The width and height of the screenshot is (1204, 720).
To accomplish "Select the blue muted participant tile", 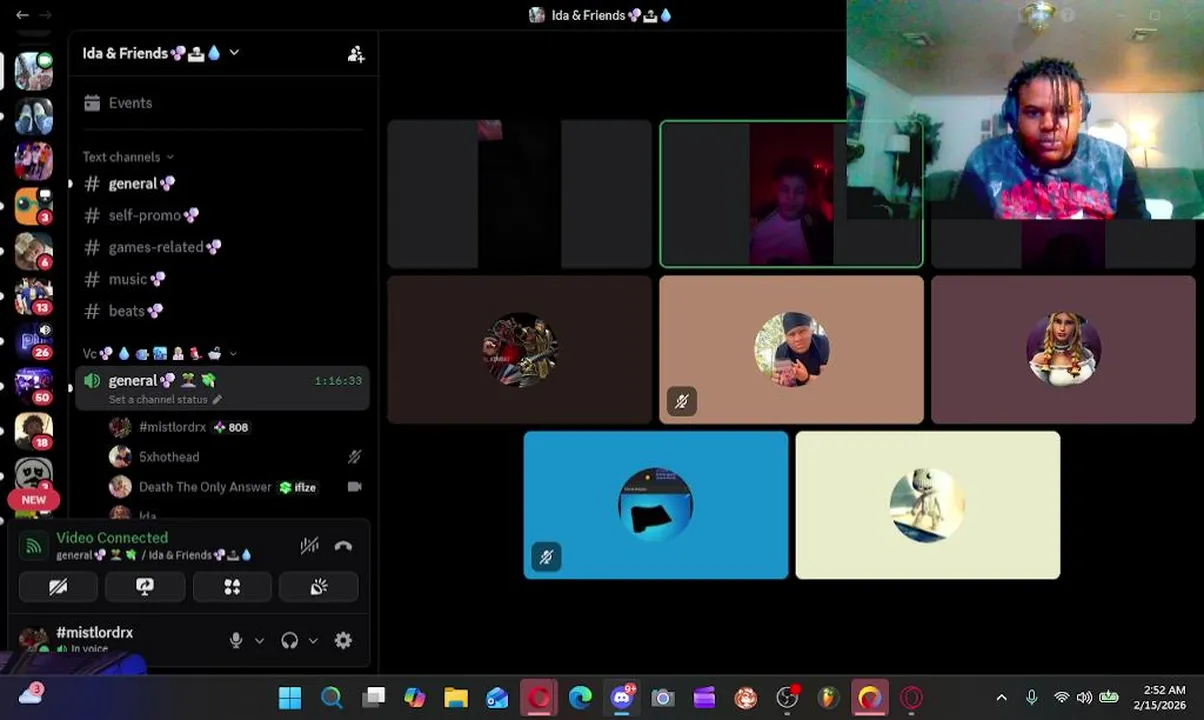I will click(x=656, y=505).
